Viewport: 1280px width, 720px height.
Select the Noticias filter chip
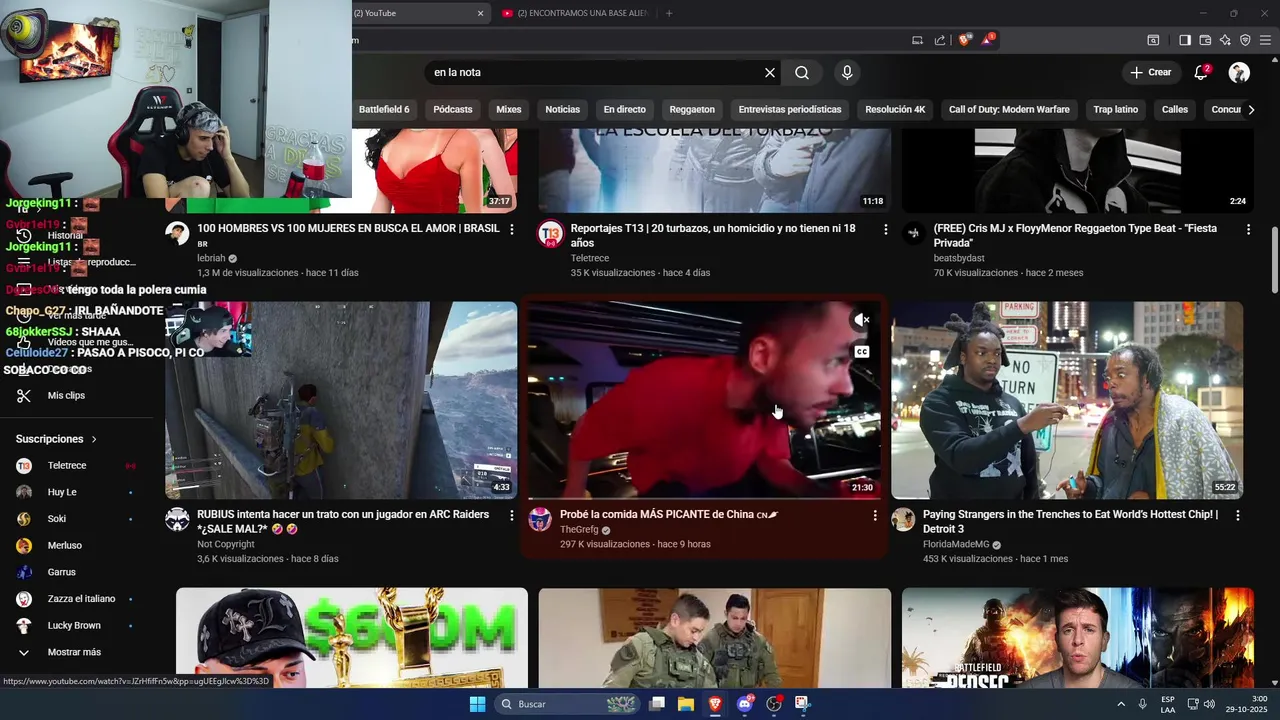(562, 110)
